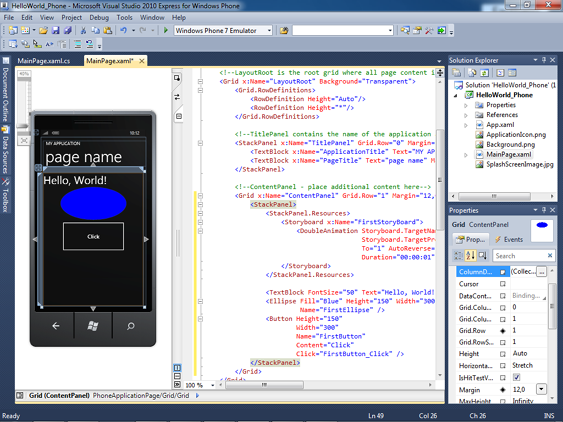Select MainPage.xaml in Solution Explorer
The image size is (563, 422).
point(508,154)
